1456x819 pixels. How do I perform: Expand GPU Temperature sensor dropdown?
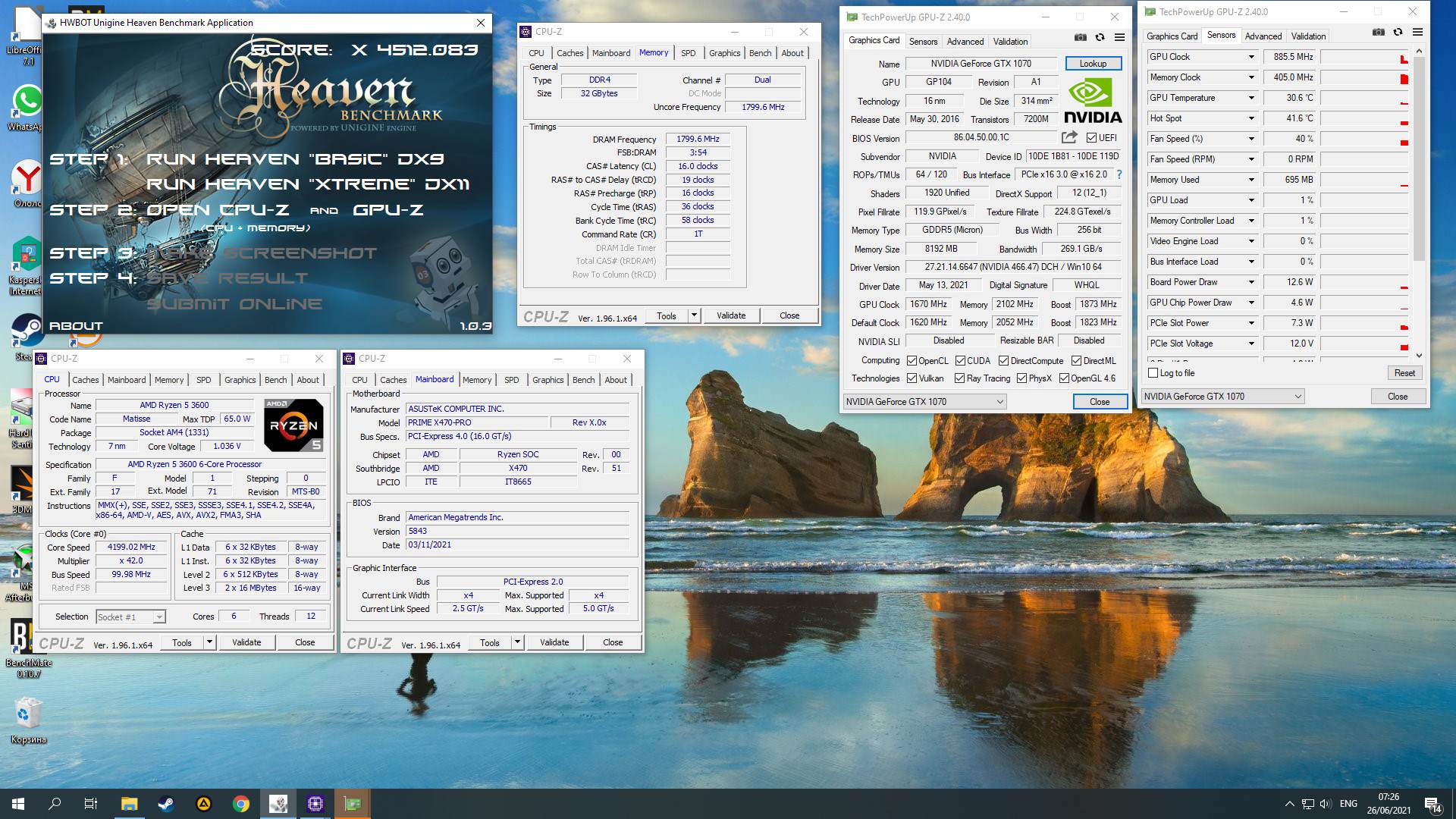1251,98
